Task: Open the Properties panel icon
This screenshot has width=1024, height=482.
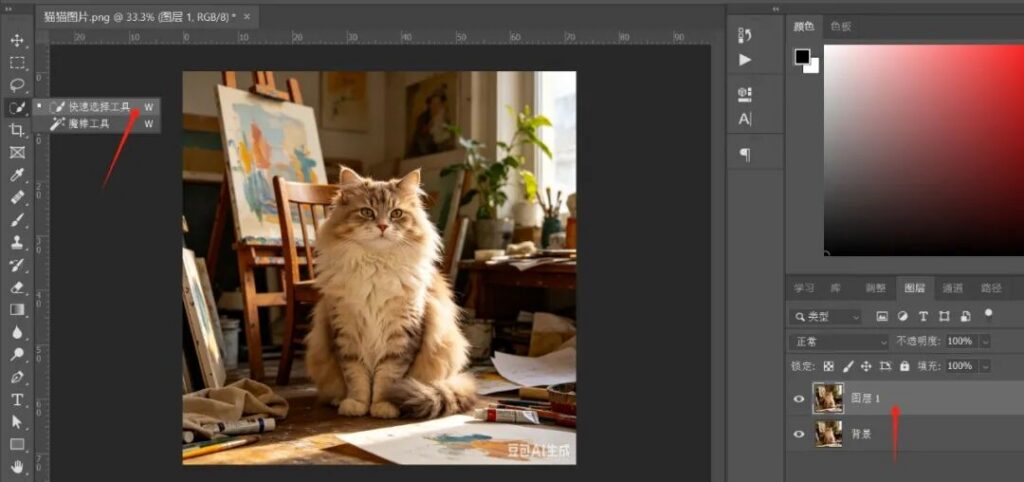Action: [745, 94]
